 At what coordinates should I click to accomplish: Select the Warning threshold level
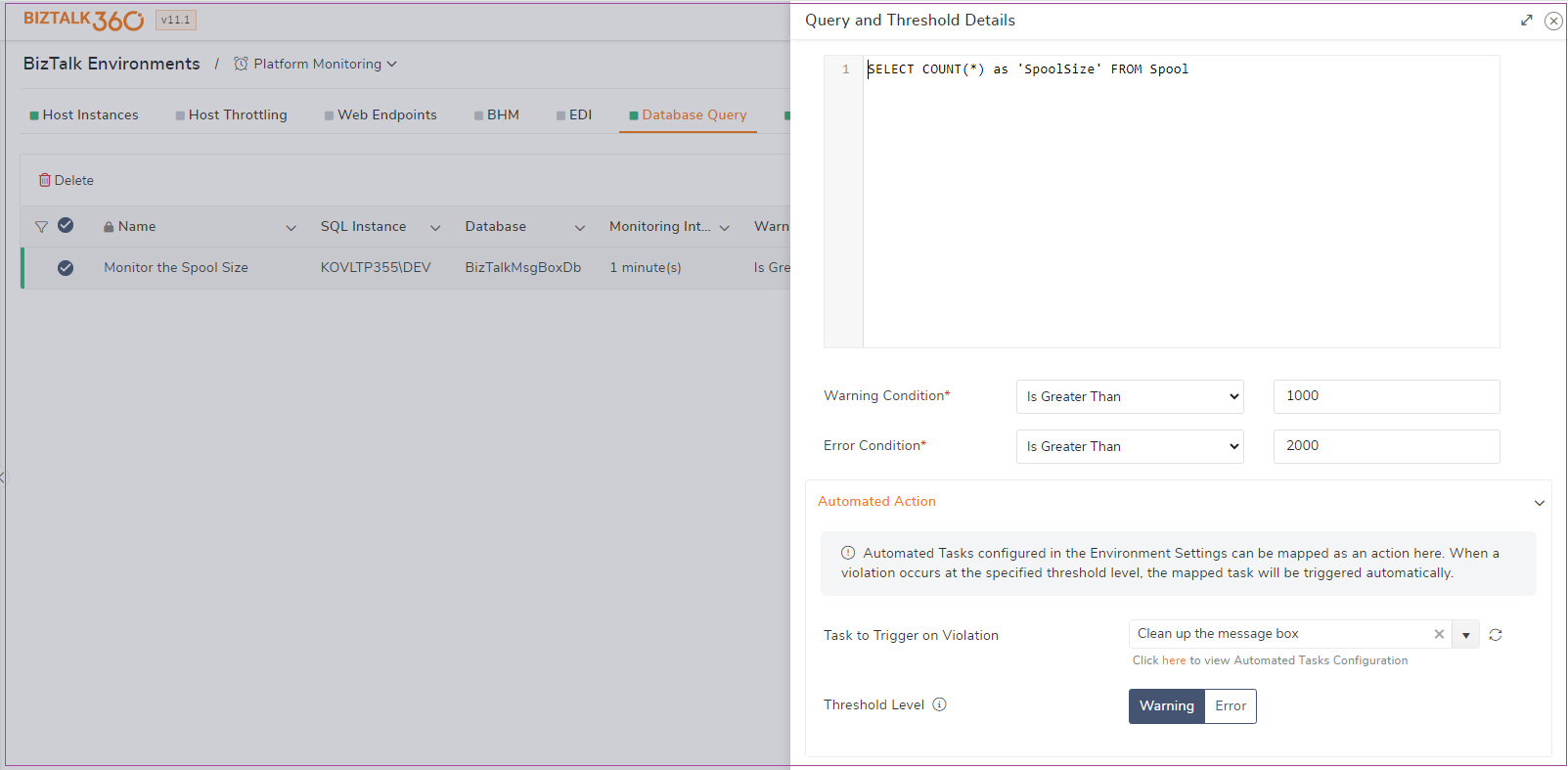pos(1167,706)
